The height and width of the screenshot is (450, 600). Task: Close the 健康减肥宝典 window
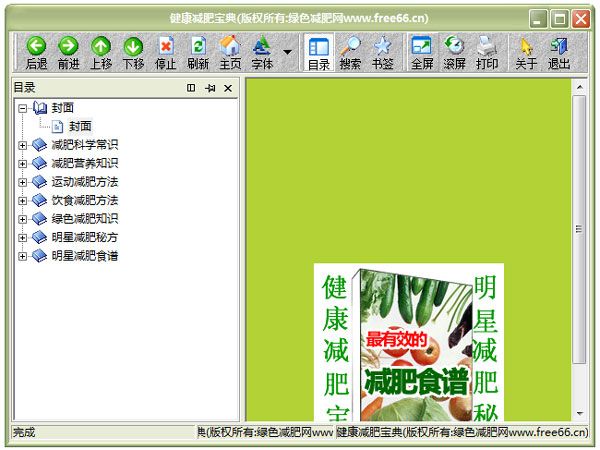click(x=581, y=19)
